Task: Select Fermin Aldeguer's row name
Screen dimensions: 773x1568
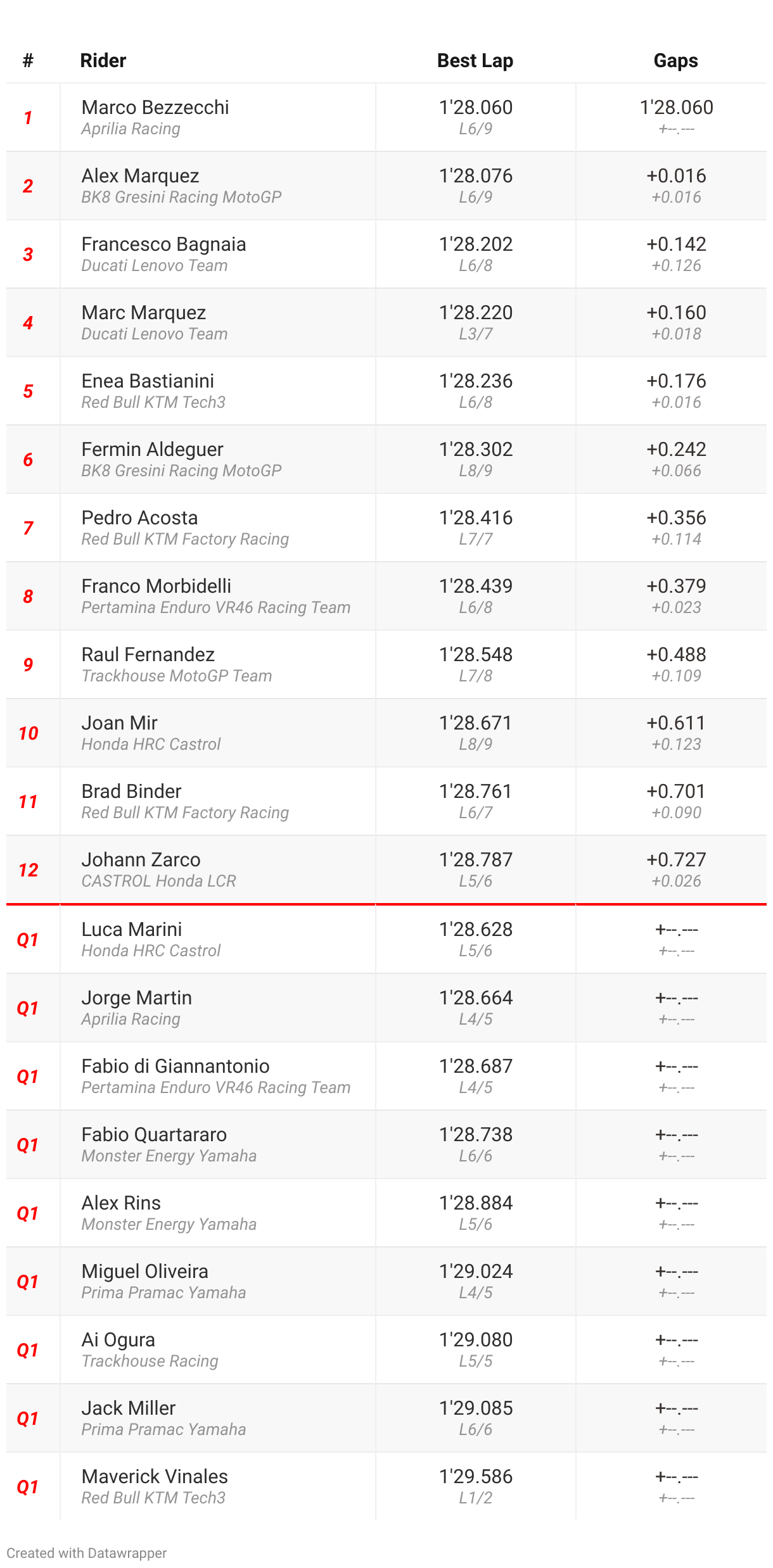Action: (152, 450)
